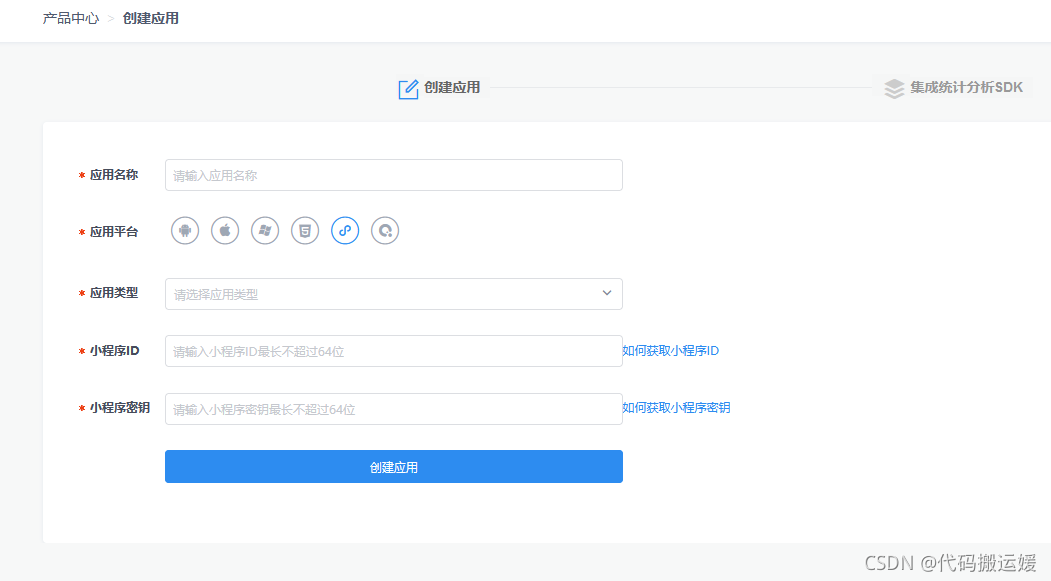The width and height of the screenshot is (1051, 581).
Task: Focus the 小程序密钥 input field
Action: tap(393, 409)
